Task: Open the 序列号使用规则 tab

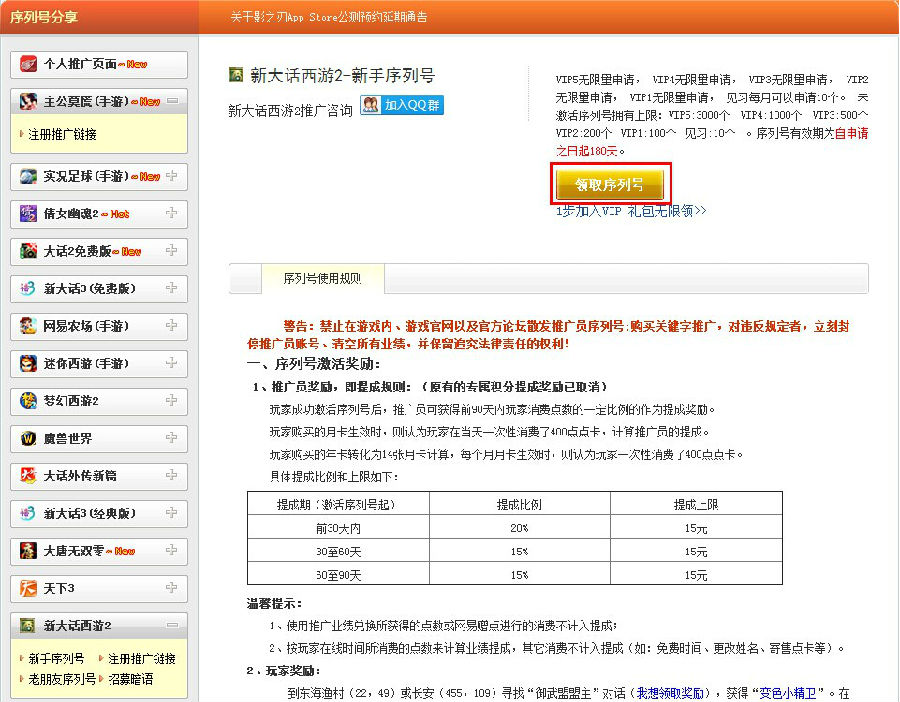Action: click(x=323, y=279)
